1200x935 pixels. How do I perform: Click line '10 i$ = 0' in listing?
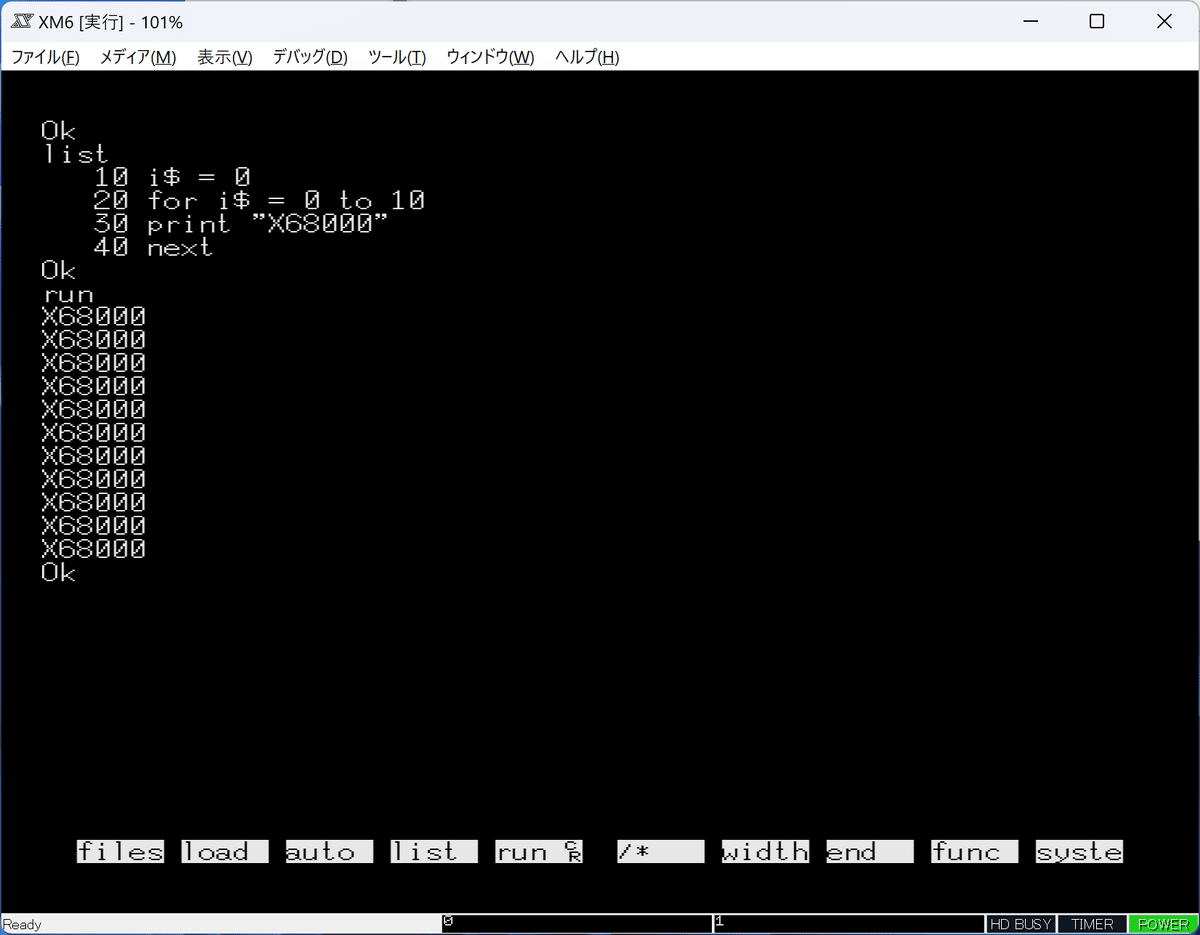click(x=171, y=177)
